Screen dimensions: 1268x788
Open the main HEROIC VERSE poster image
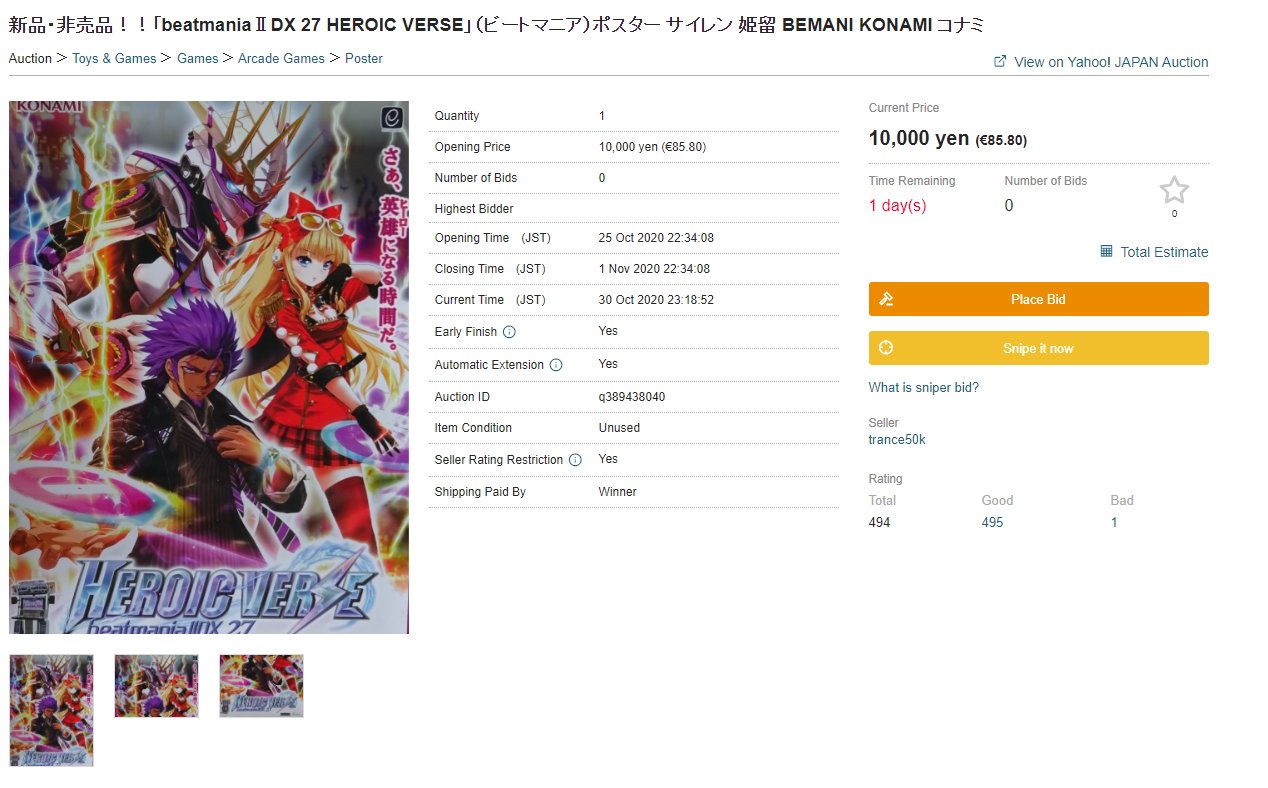[x=209, y=367]
